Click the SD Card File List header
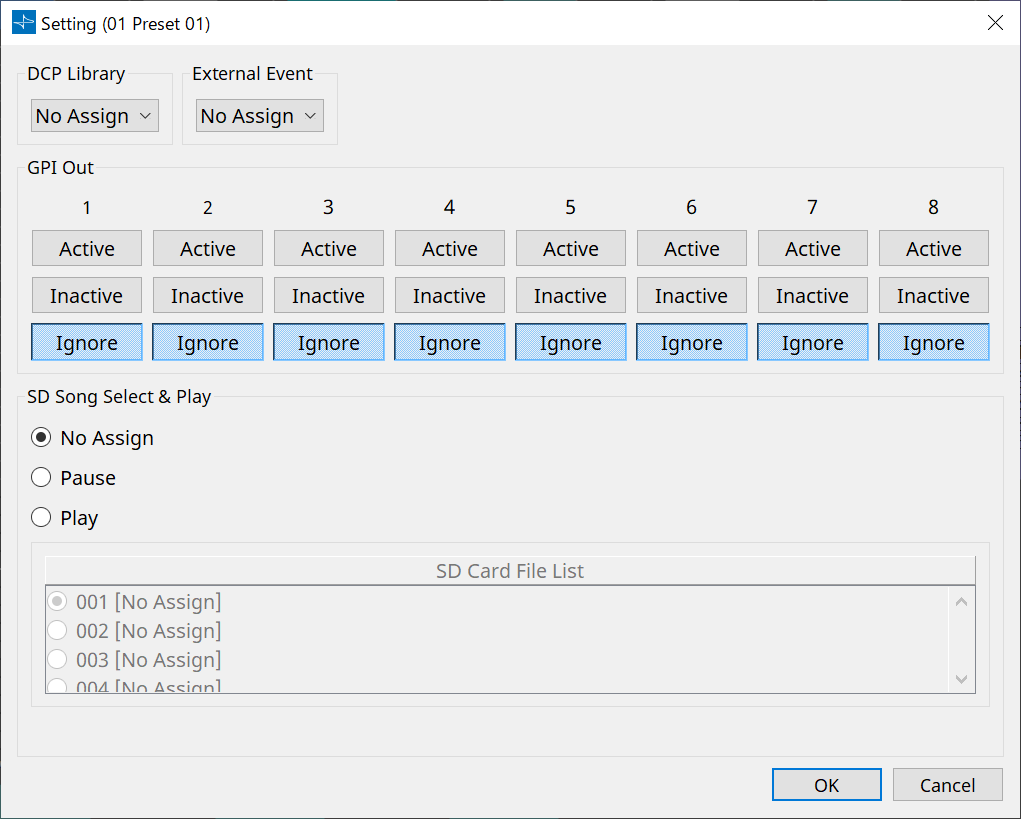The width and height of the screenshot is (1021, 819). click(510, 571)
